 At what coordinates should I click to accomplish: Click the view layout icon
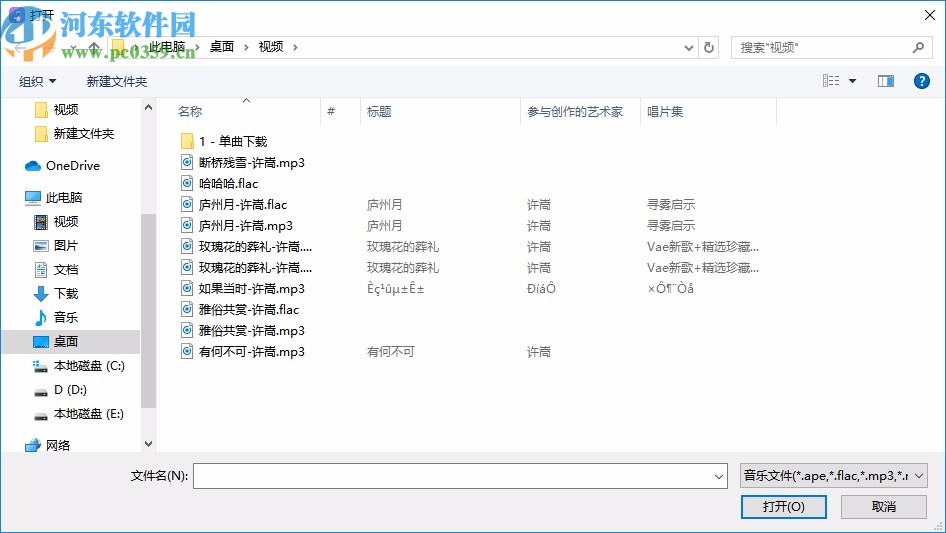[831, 81]
